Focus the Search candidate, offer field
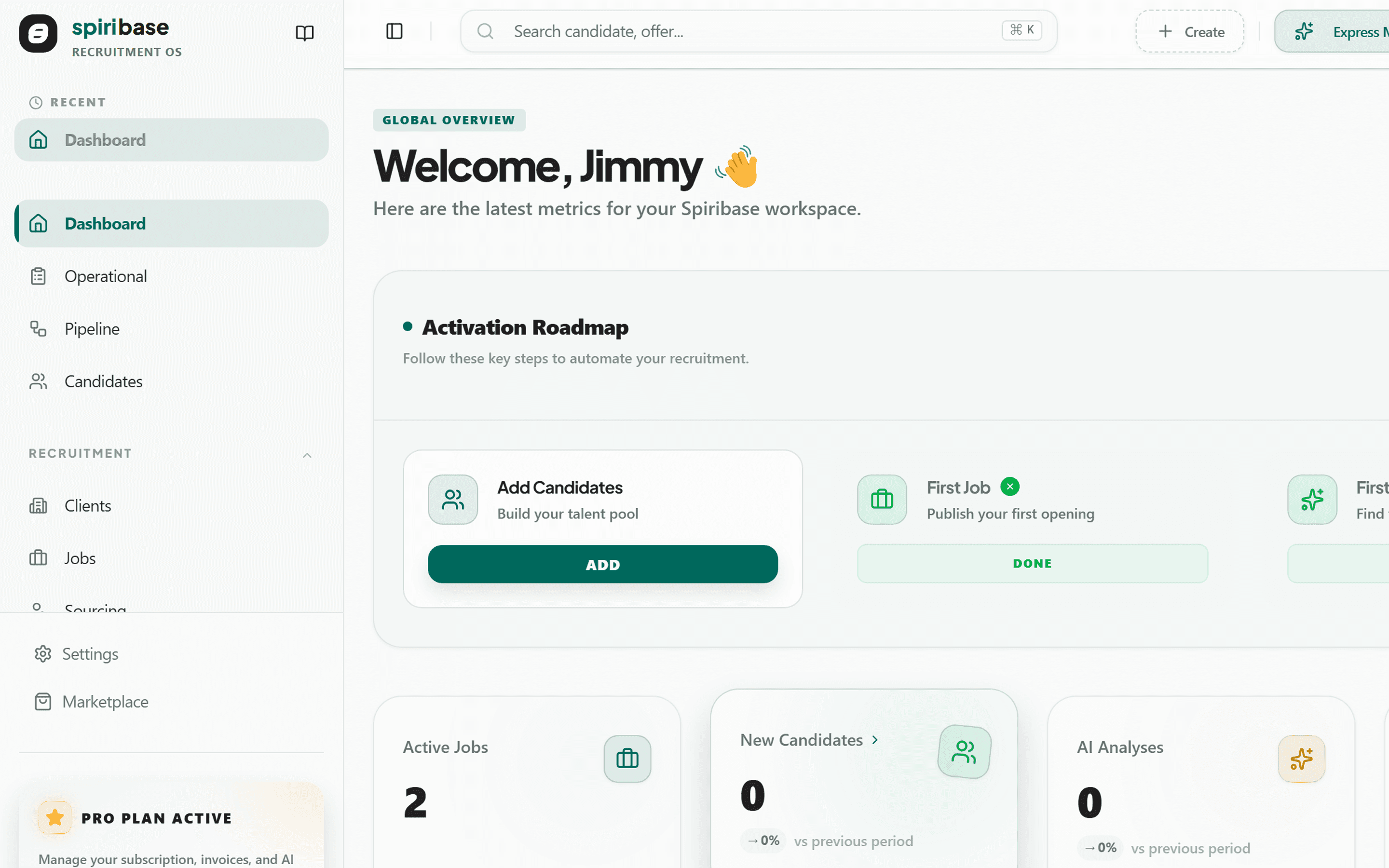Image resolution: width=1389 pixels, height=868 pixels. point(759,31)
